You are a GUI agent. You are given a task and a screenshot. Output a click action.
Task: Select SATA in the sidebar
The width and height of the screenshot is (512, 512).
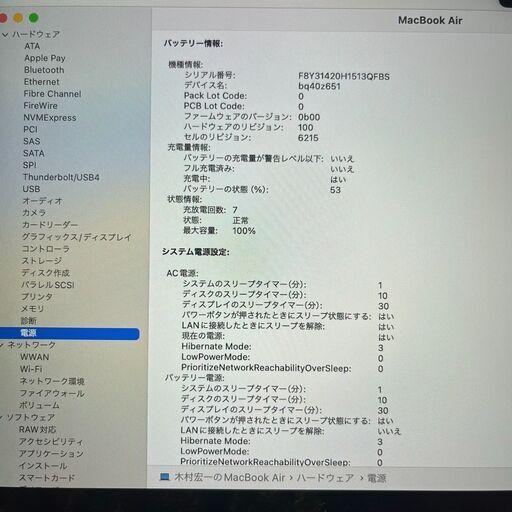pos(33,153)
